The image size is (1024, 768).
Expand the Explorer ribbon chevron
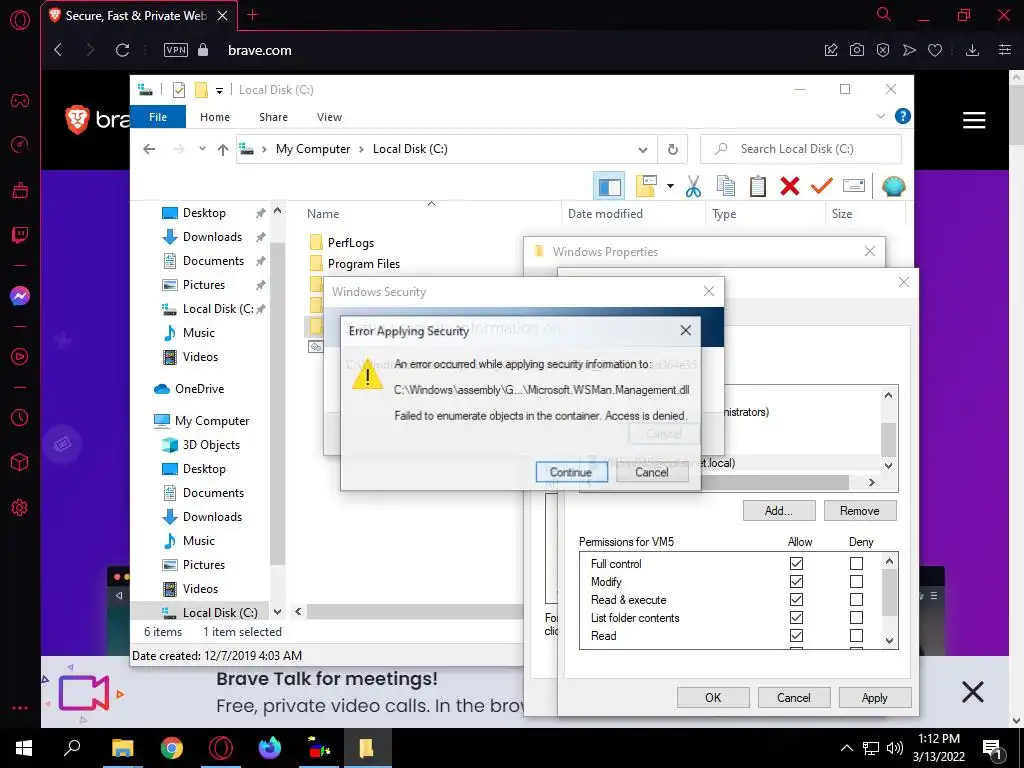(x=880, y=116)
